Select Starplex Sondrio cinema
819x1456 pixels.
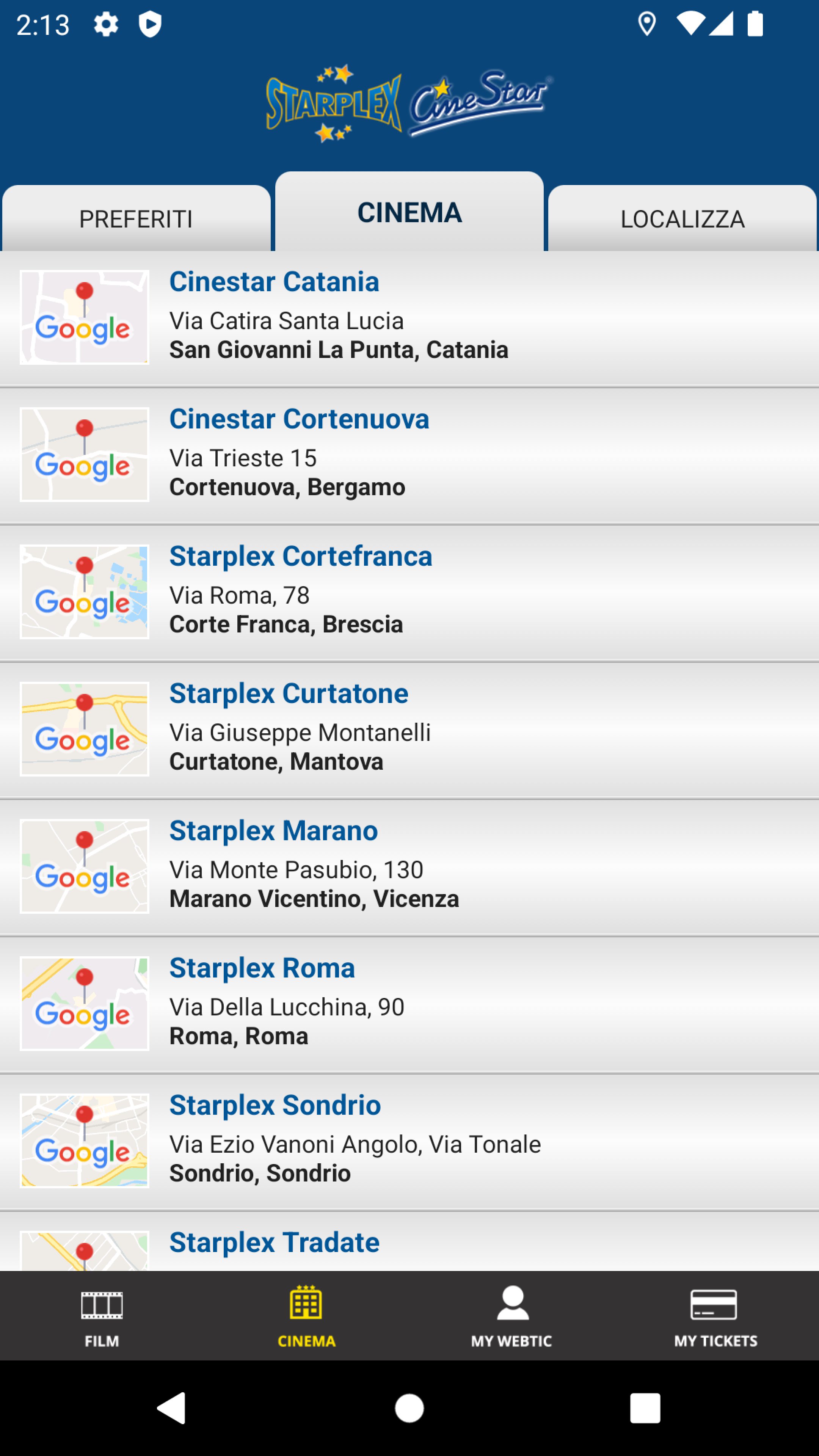(275, 1106)
